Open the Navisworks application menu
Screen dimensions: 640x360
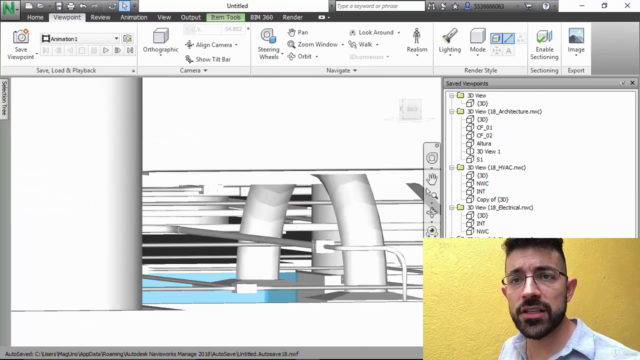(9, 9)
